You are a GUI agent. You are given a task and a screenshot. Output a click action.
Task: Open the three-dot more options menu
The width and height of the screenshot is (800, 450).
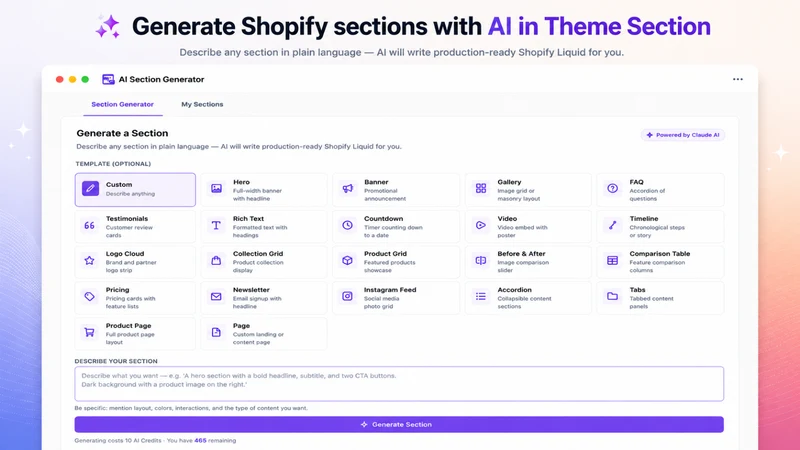738,79
